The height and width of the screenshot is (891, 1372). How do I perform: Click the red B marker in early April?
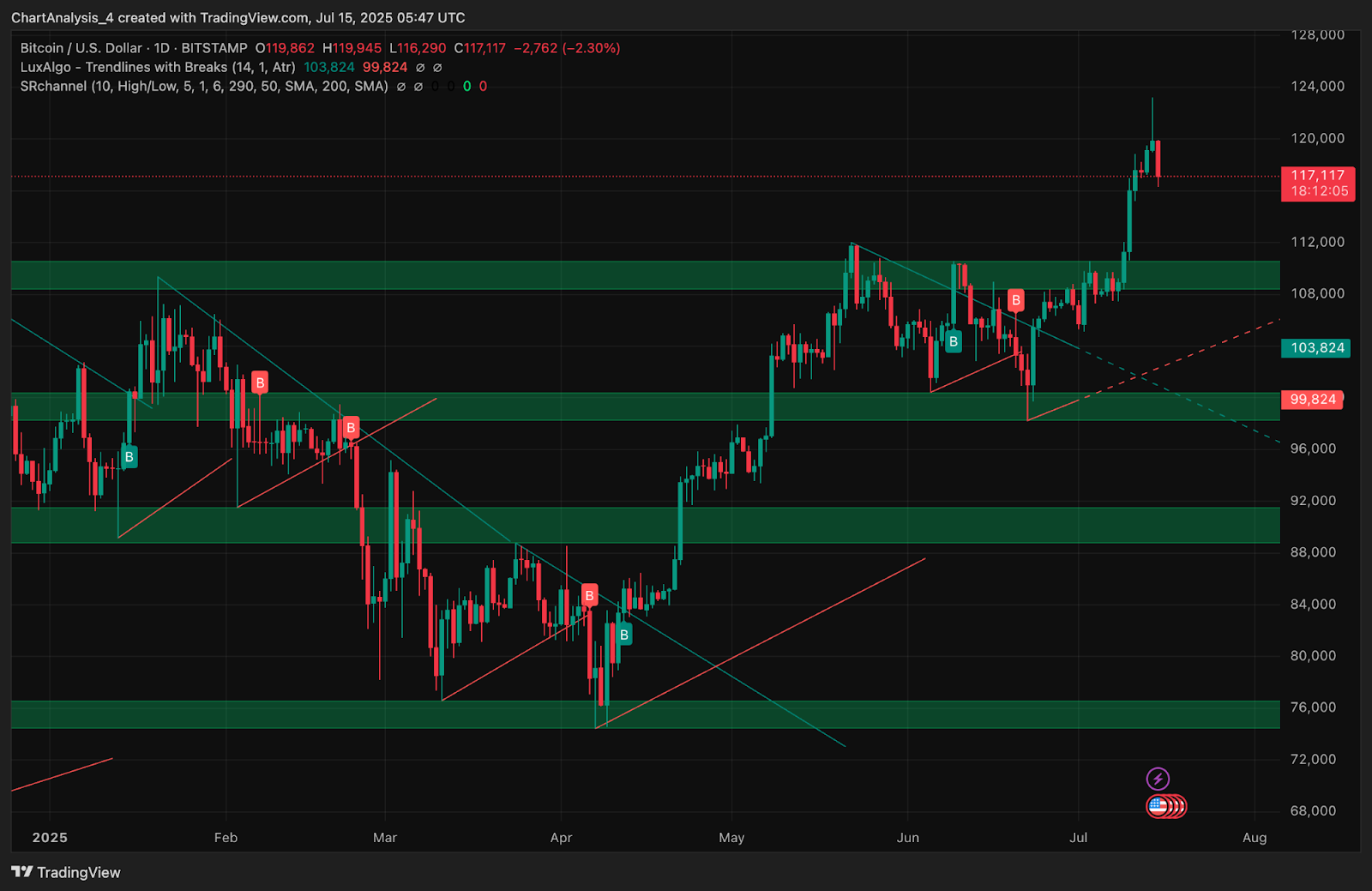tap(589, 595)
